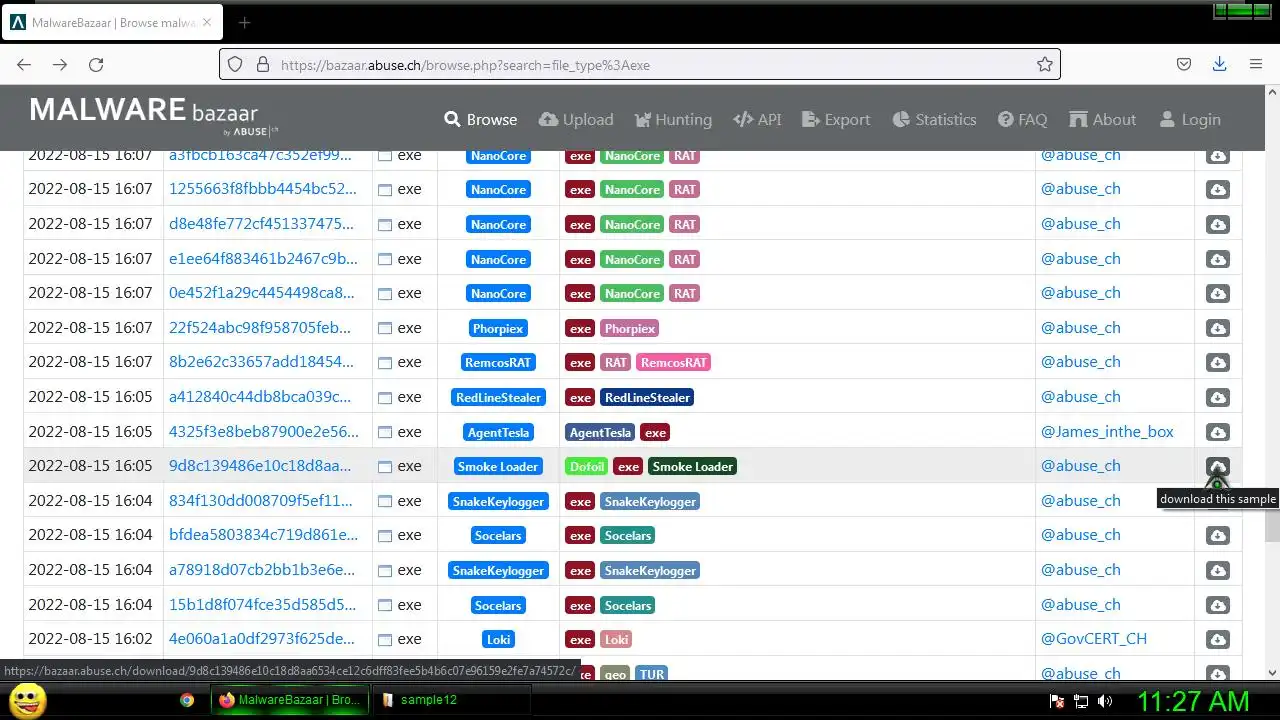The height and width of the screenshot is (720, 1280).
Task: Click the URL address bar
Action: (640, 65)
